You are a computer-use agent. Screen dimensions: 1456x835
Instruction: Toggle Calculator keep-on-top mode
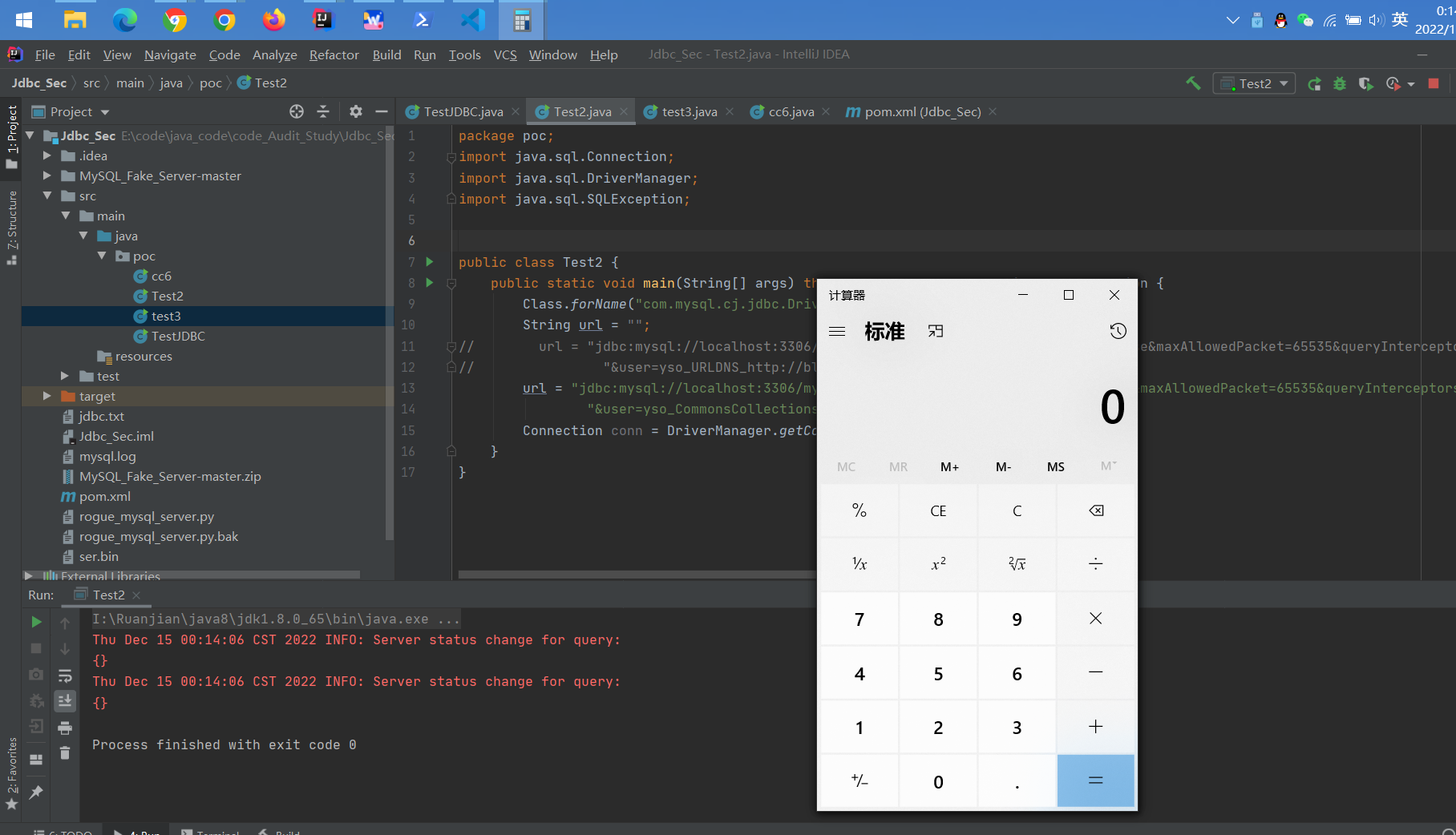936,331
